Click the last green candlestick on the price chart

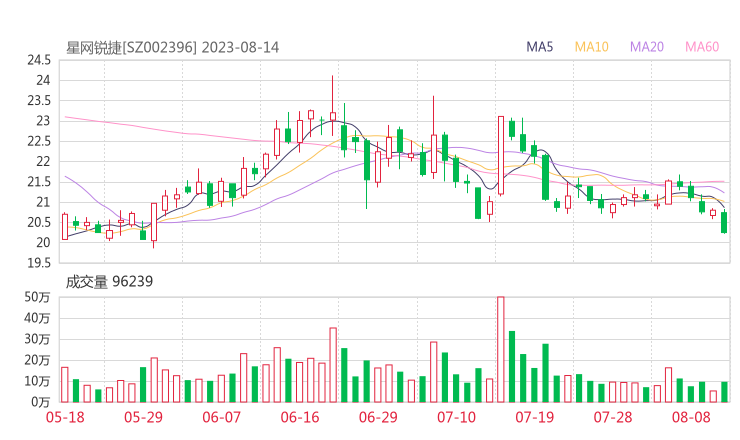pyautogui.click(x=724, y=222)
